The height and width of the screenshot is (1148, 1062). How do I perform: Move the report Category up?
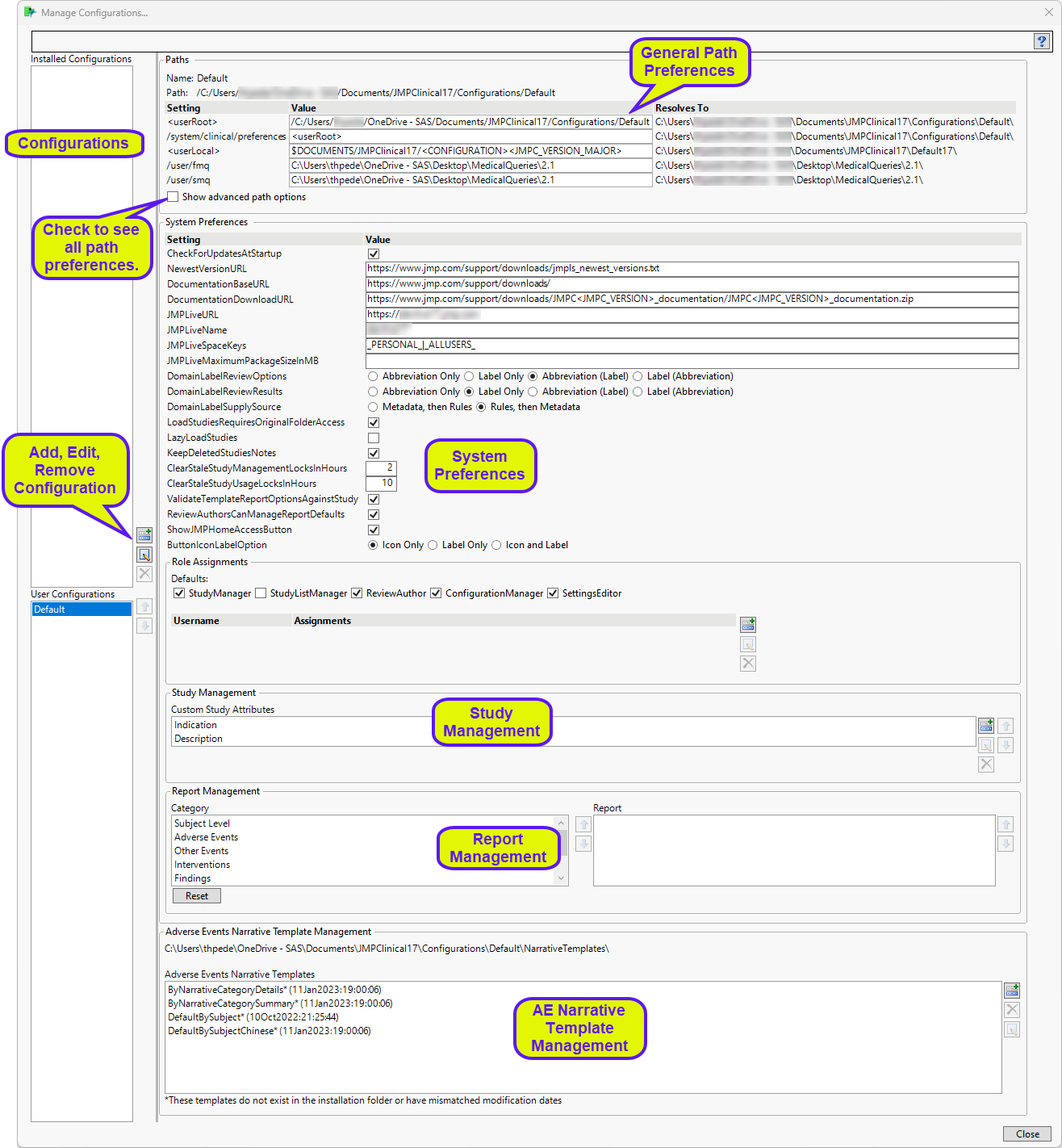coord(583,824)
